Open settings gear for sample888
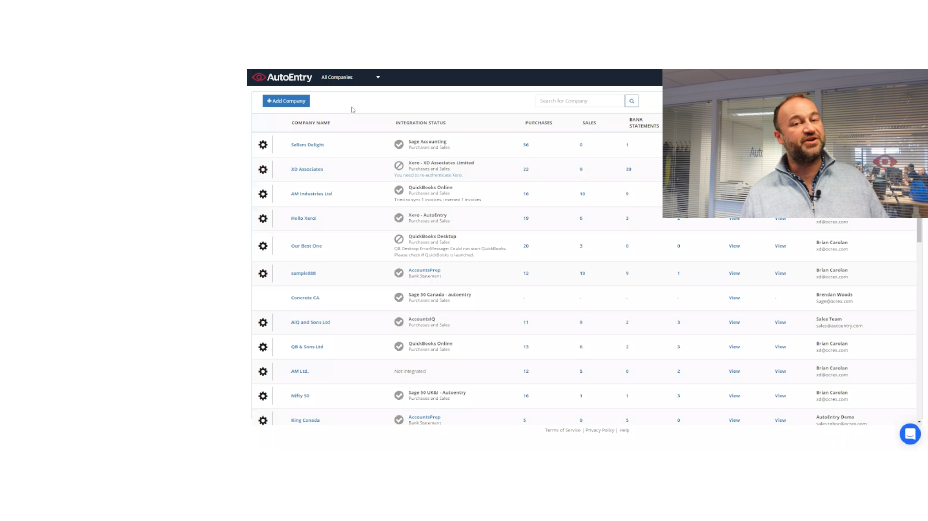This screenshot has width=928, height=521. pyautogui.click(x=263, y=274)
